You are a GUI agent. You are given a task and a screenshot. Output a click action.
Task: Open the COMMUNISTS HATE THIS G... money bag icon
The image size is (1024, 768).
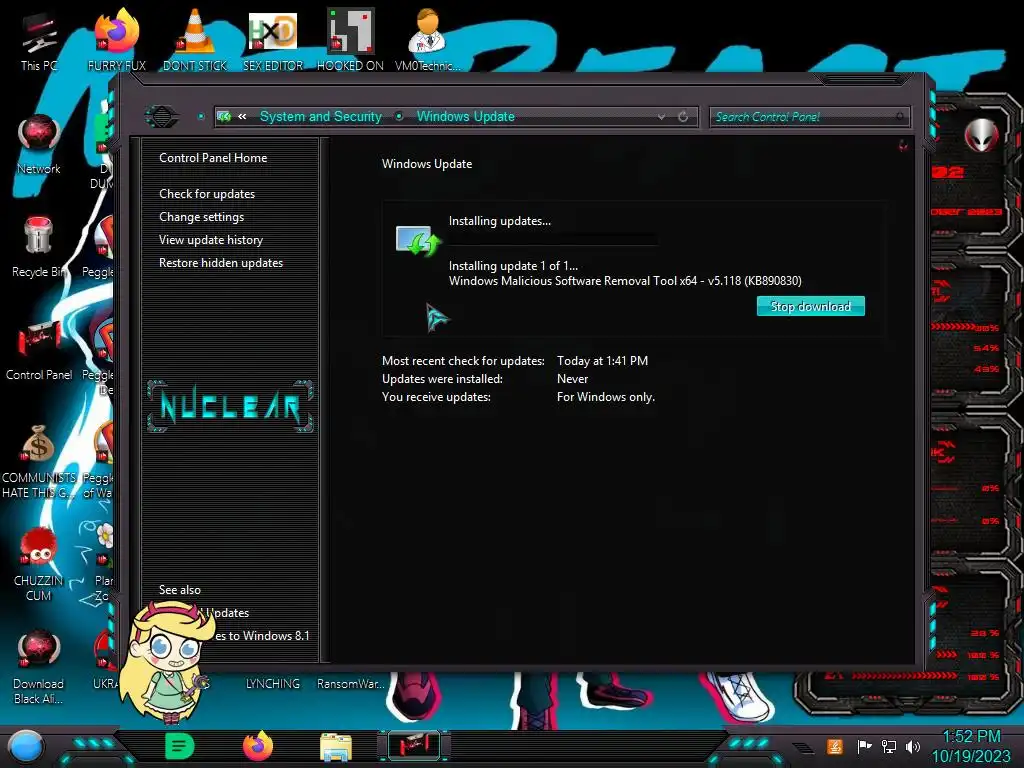tap(39, 462)
